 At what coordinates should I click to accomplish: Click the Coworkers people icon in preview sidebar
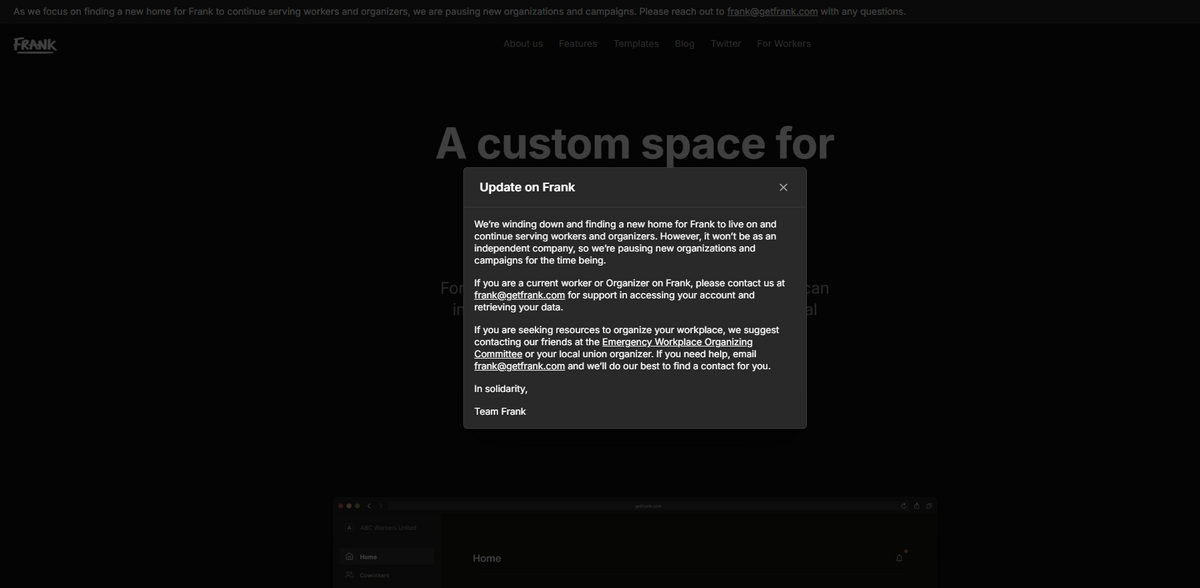pos(349,575)
